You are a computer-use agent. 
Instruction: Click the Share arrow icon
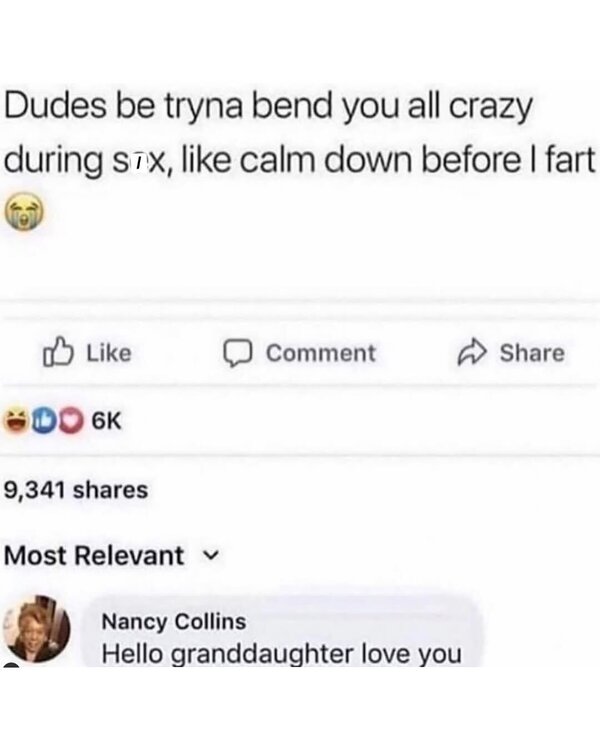(x=470, y=352)
